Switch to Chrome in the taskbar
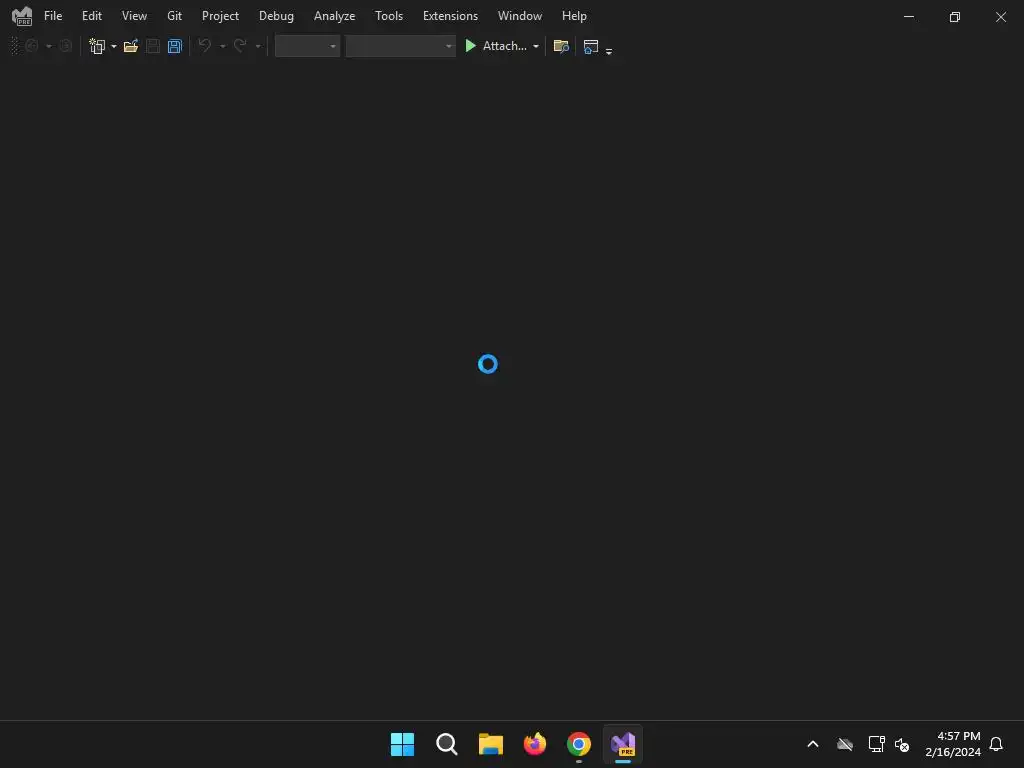Image resolution: width=1024 pixels, height=768 pixels. click(x=579, y=744)
